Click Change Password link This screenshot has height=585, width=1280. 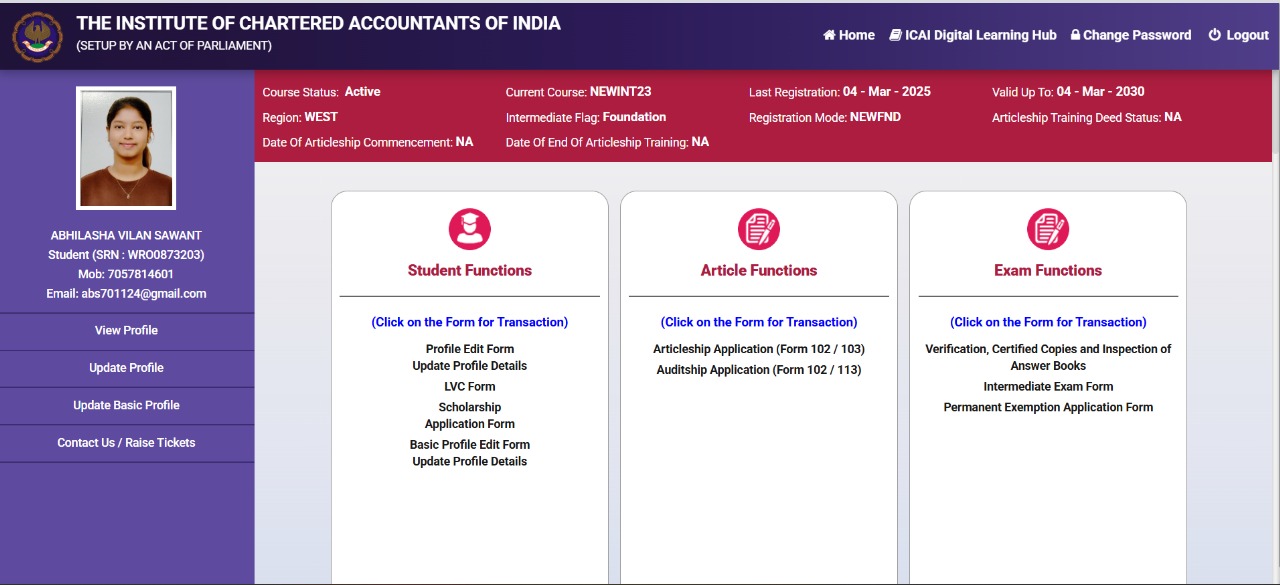(1130, 35)
